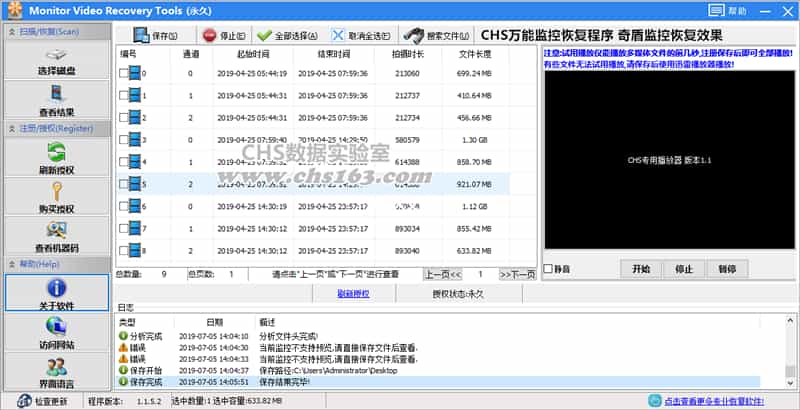The width and height of the screenshot is (800, 410).
Task: Open Interface Language (界面语言) sidebar item
Action: (57, 372)
